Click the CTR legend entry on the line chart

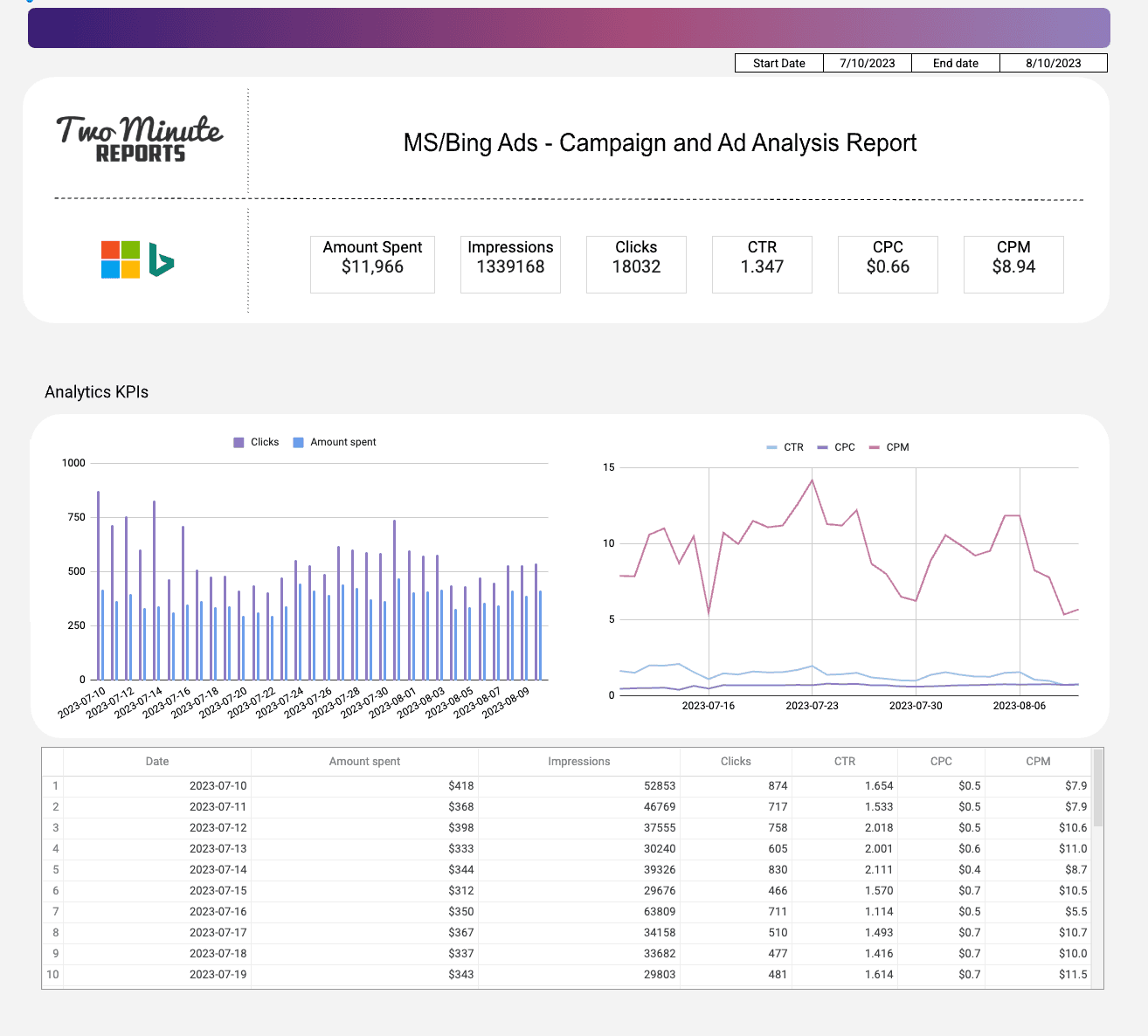point(785,446)
